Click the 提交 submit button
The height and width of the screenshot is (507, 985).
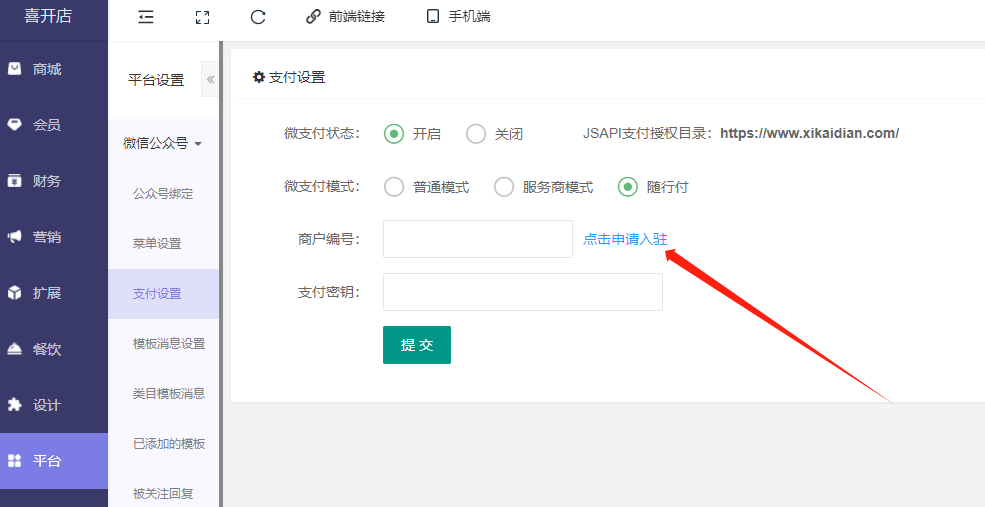click(x=417, y=345)
